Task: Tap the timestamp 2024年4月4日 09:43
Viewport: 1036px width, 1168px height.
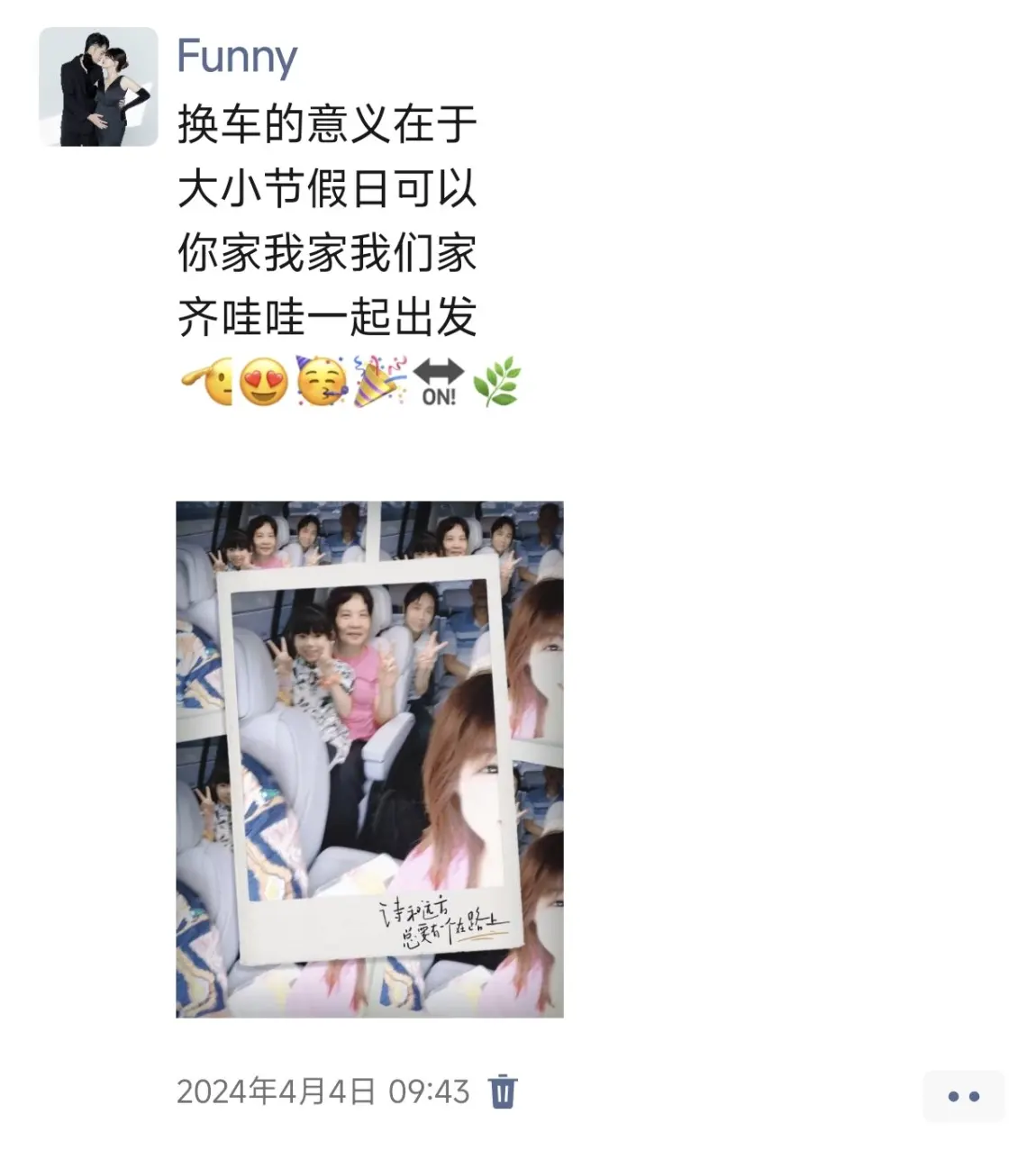Action: tap(323, 1091)
